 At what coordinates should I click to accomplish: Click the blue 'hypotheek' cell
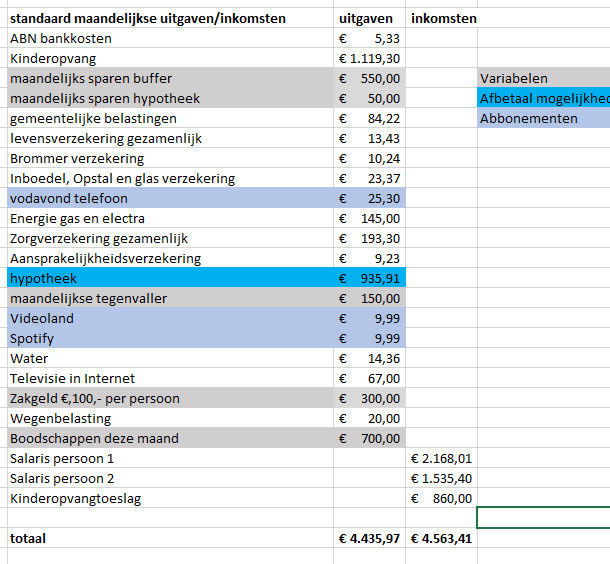[170, 278]
